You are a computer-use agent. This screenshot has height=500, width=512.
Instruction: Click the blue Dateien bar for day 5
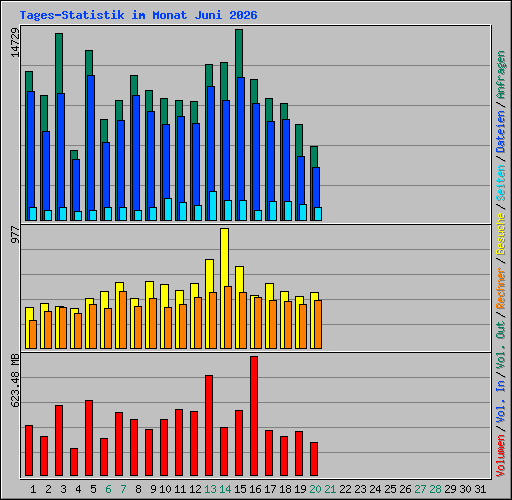pos(91,143)
